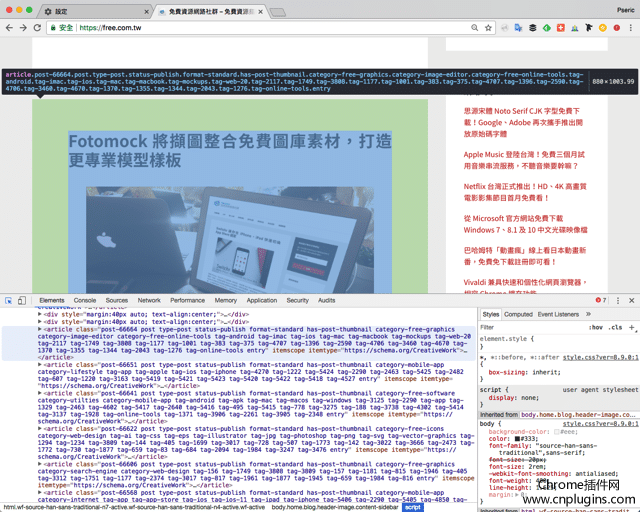
Task: Close the 免費資源網路社群 tab
Action: tap(260, 12)
